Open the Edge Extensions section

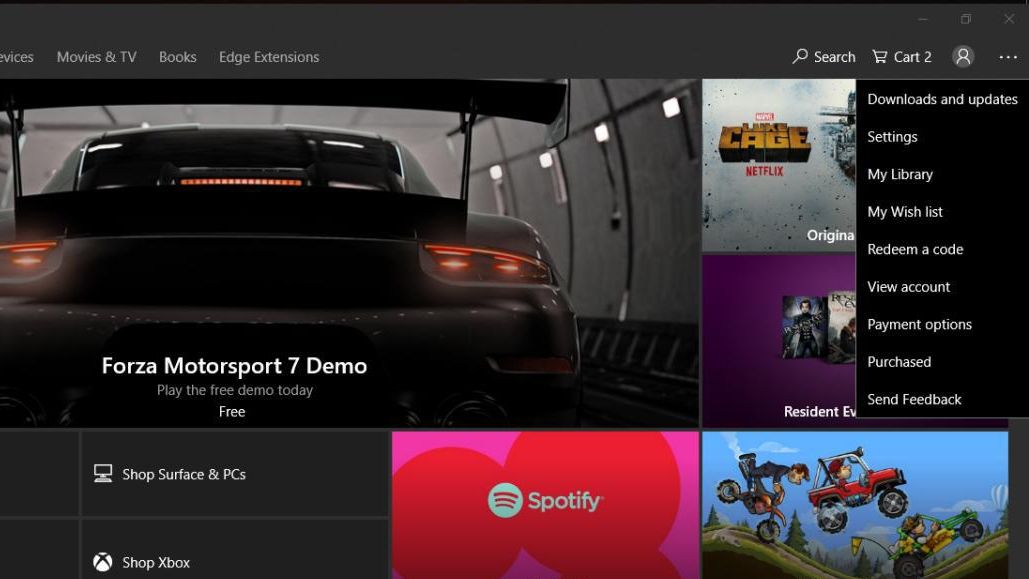(268, 57)
